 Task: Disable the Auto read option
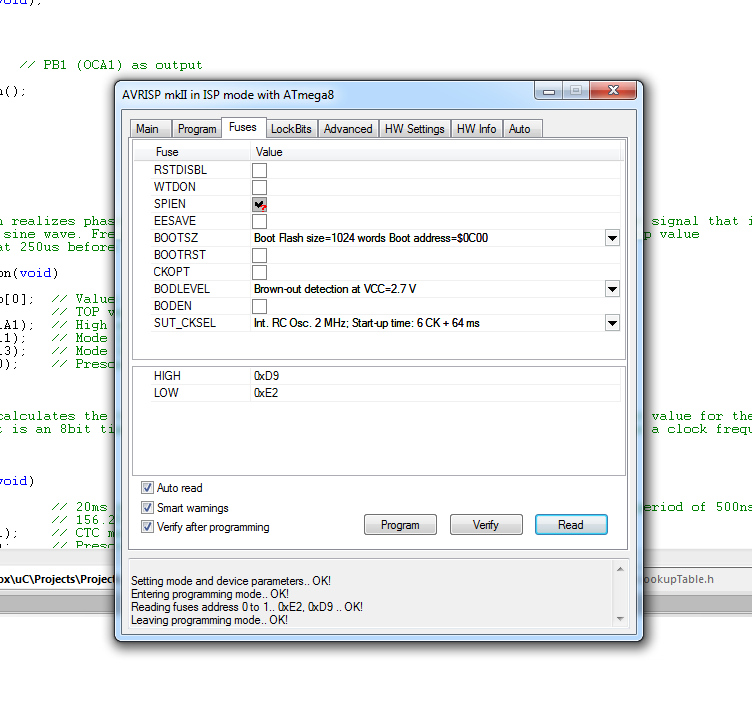pyautogui.click(x=147, y=488)
